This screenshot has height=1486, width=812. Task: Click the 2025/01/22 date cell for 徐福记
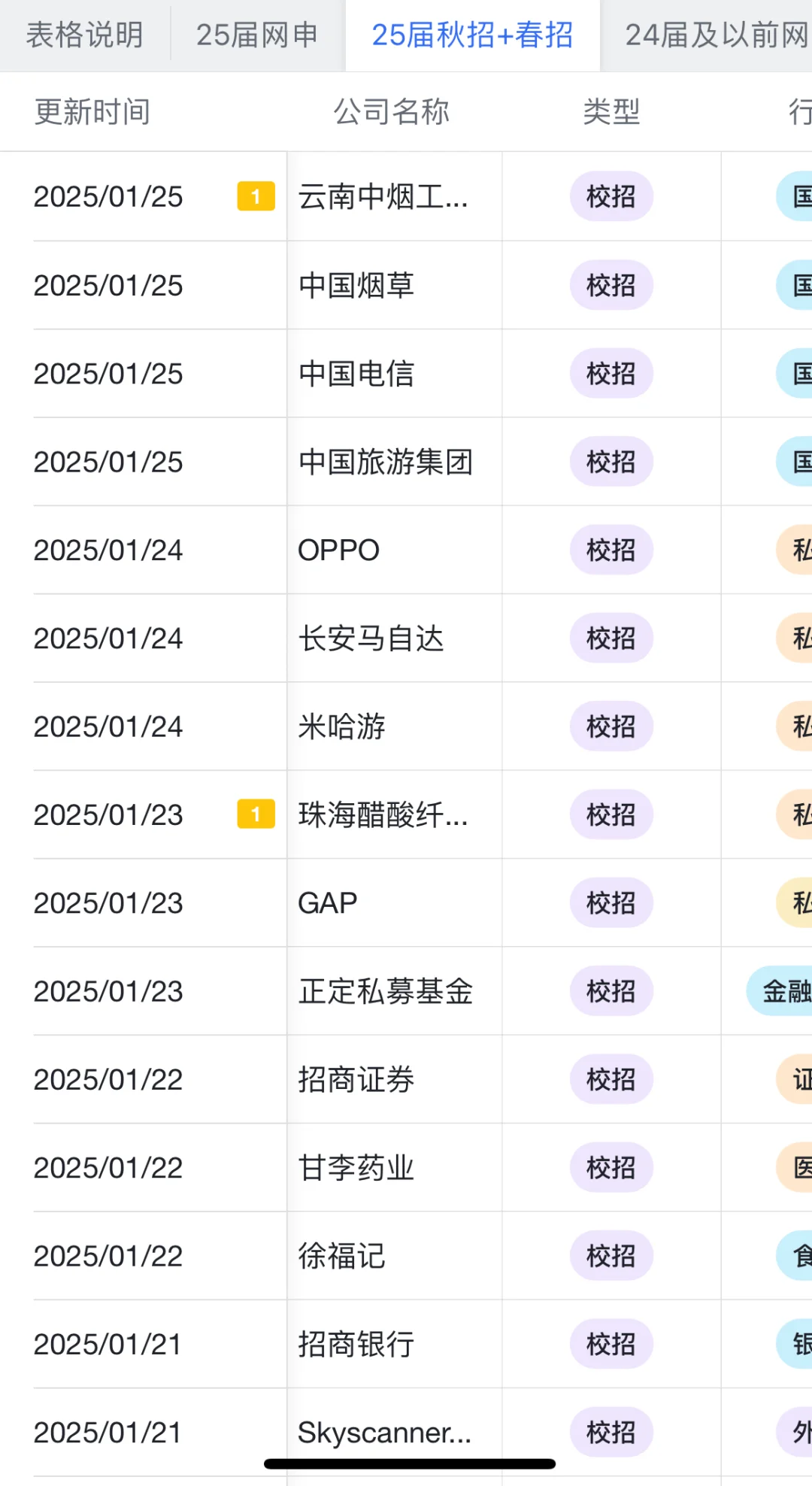(x=108, y=1256)
